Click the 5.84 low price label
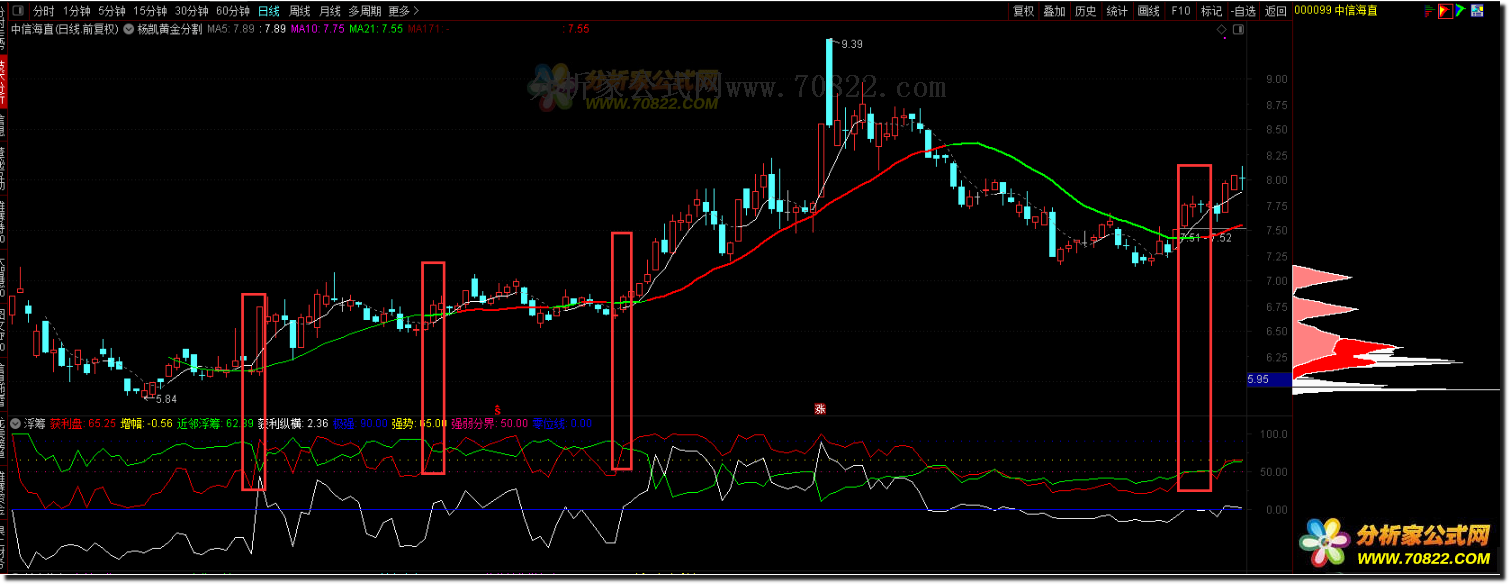This screenshot has width=1510, height=584. coord(166,398)
